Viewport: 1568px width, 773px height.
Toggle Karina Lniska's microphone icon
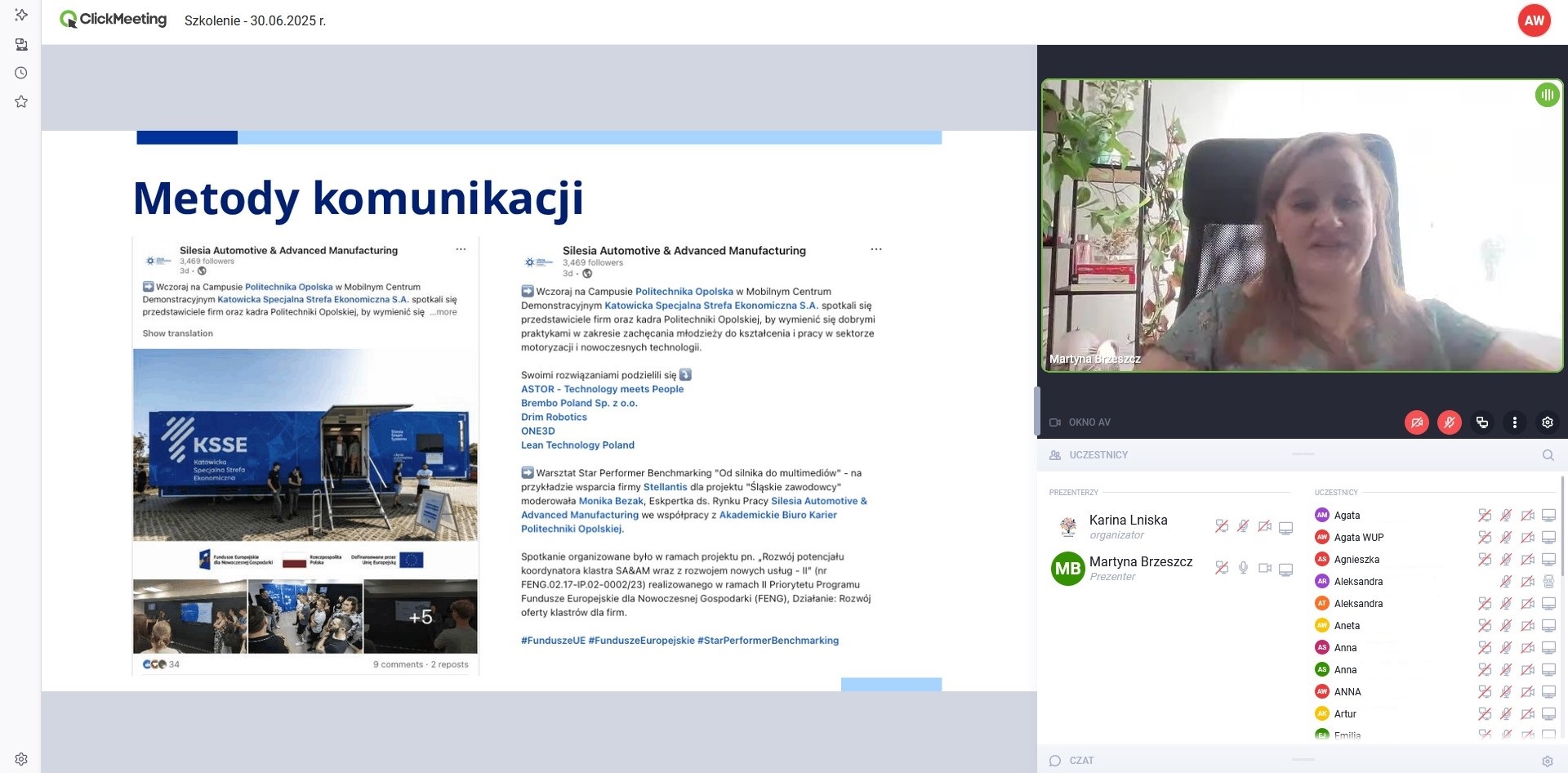pyautogui.click(x=1243, y=526)
